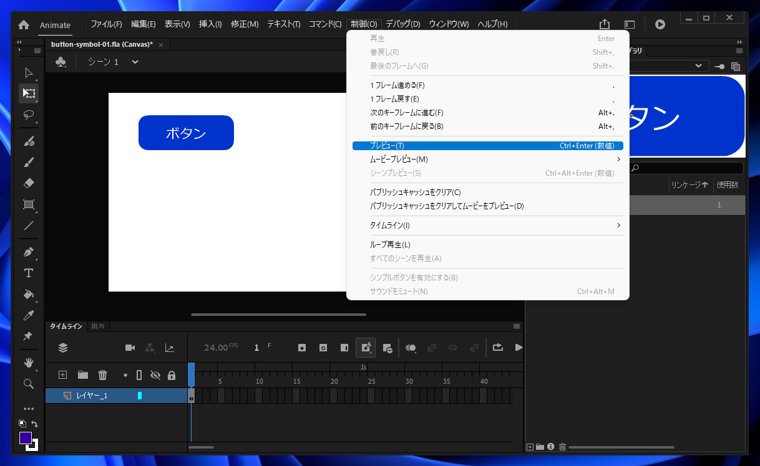Choose プレビュー(T) from the control menu
The width and height of the screenshot is (760, 466).
(488, 145)
